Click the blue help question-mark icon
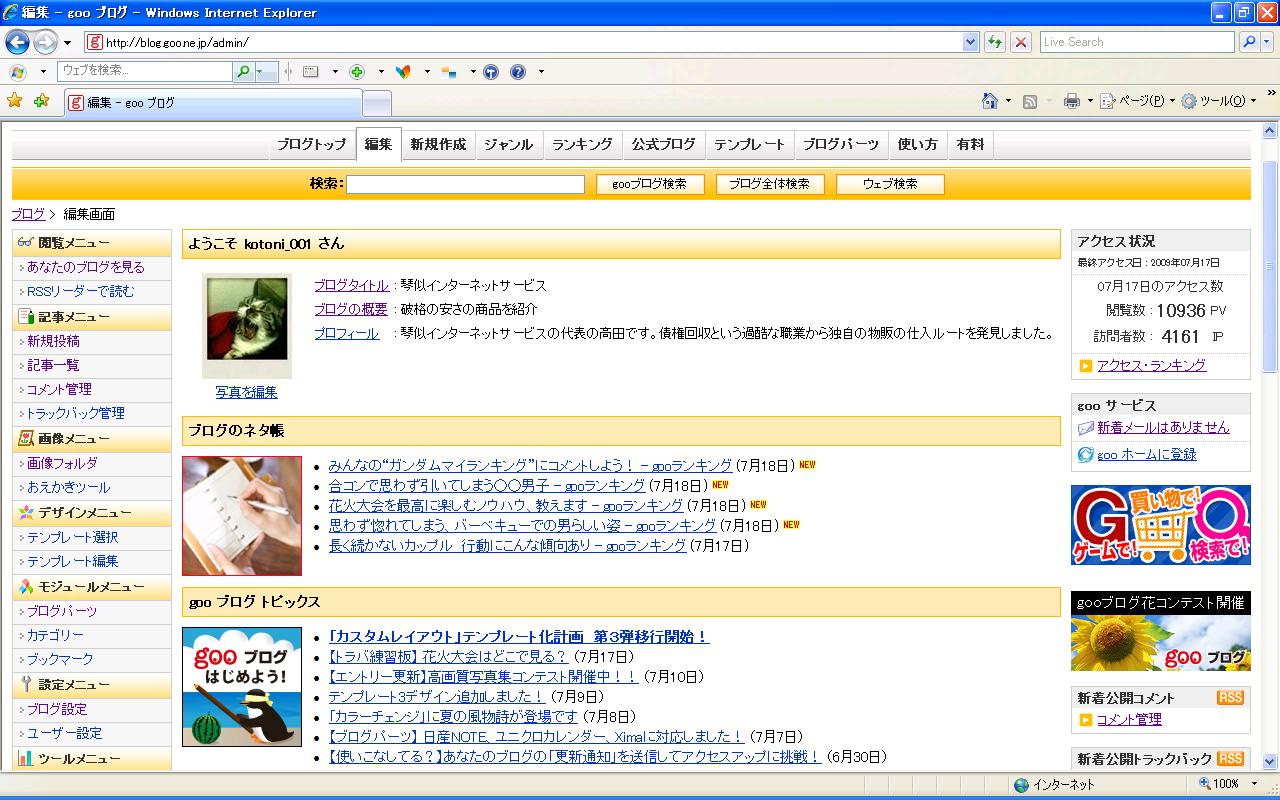The height and width of the screenshot is (800, 1280). (x=518, y=72)
